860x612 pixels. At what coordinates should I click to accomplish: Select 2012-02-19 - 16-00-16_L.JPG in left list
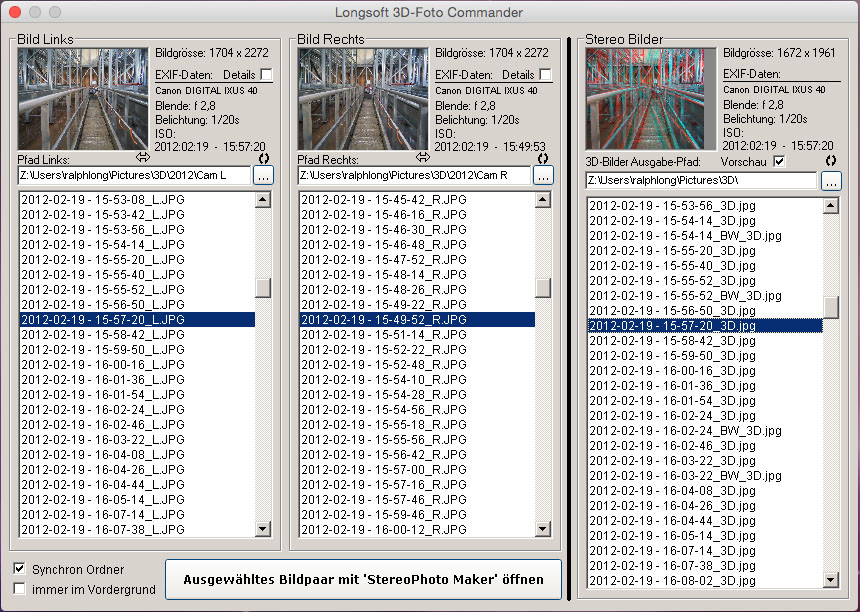[103, 365]
